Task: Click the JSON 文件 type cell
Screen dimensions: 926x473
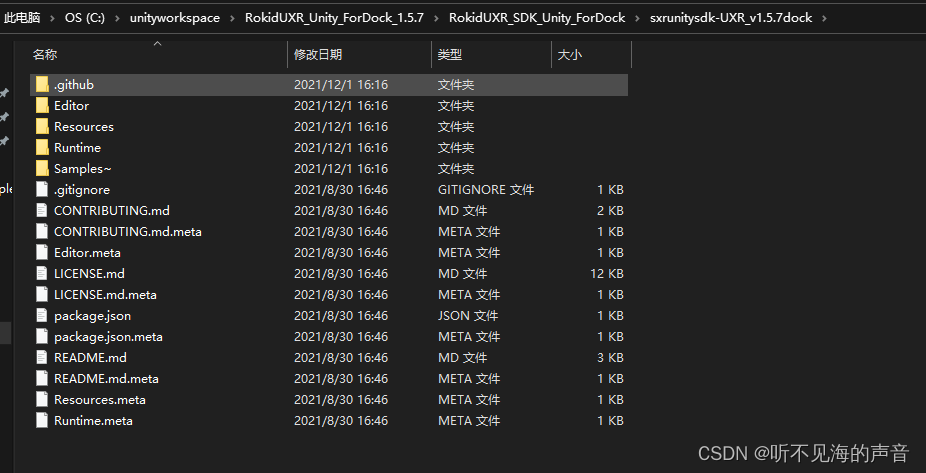Action: click(x=468, y=316)
